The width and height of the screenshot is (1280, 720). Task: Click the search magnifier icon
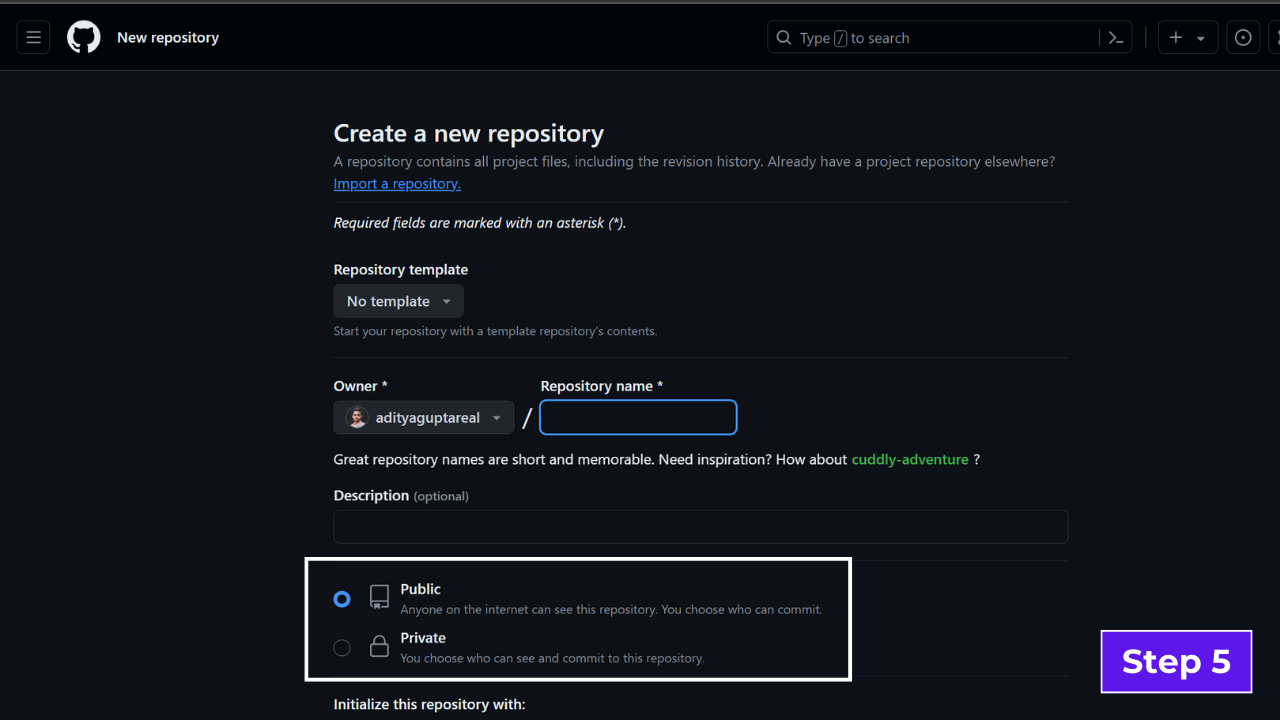coord(785,38)
